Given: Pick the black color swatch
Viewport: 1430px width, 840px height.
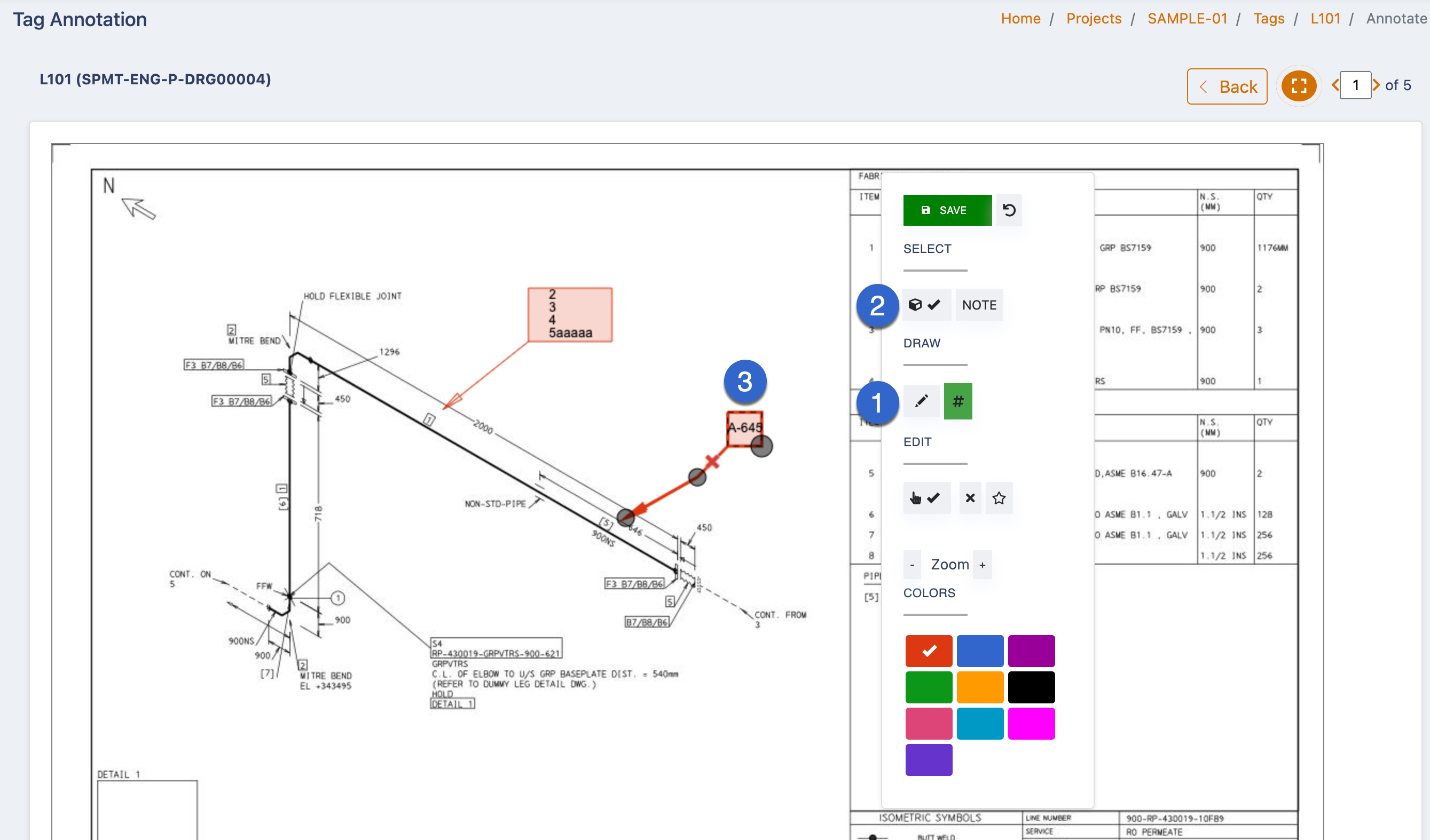Looking at the screenshot, I should coord(1031,687).
